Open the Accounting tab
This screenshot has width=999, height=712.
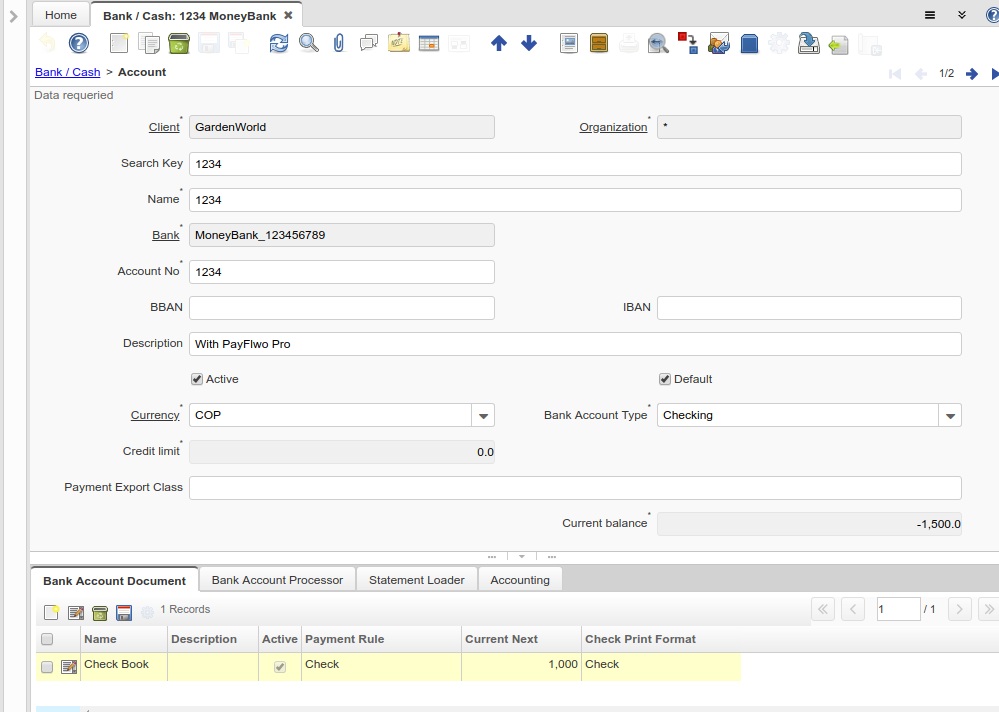click(519, 580)
